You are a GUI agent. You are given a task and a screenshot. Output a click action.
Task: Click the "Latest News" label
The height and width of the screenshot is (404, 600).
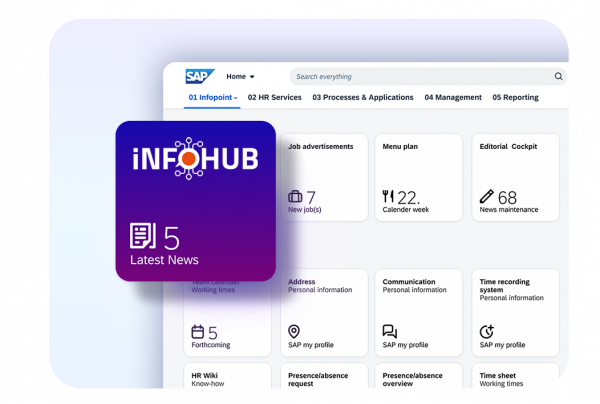(164, 260)
